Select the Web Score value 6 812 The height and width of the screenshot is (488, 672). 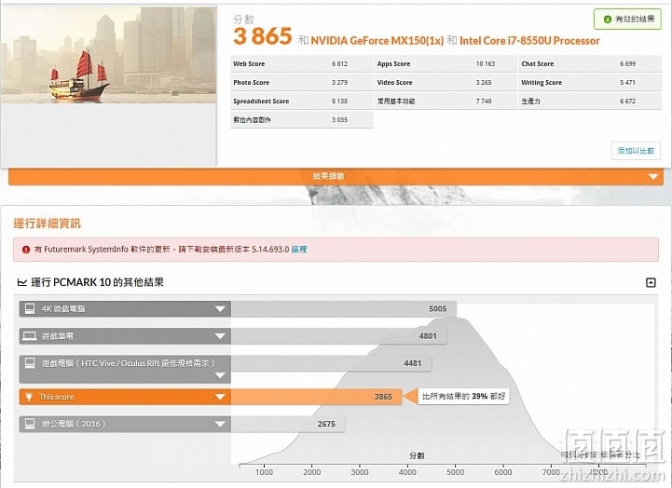[x=339, y=64]
